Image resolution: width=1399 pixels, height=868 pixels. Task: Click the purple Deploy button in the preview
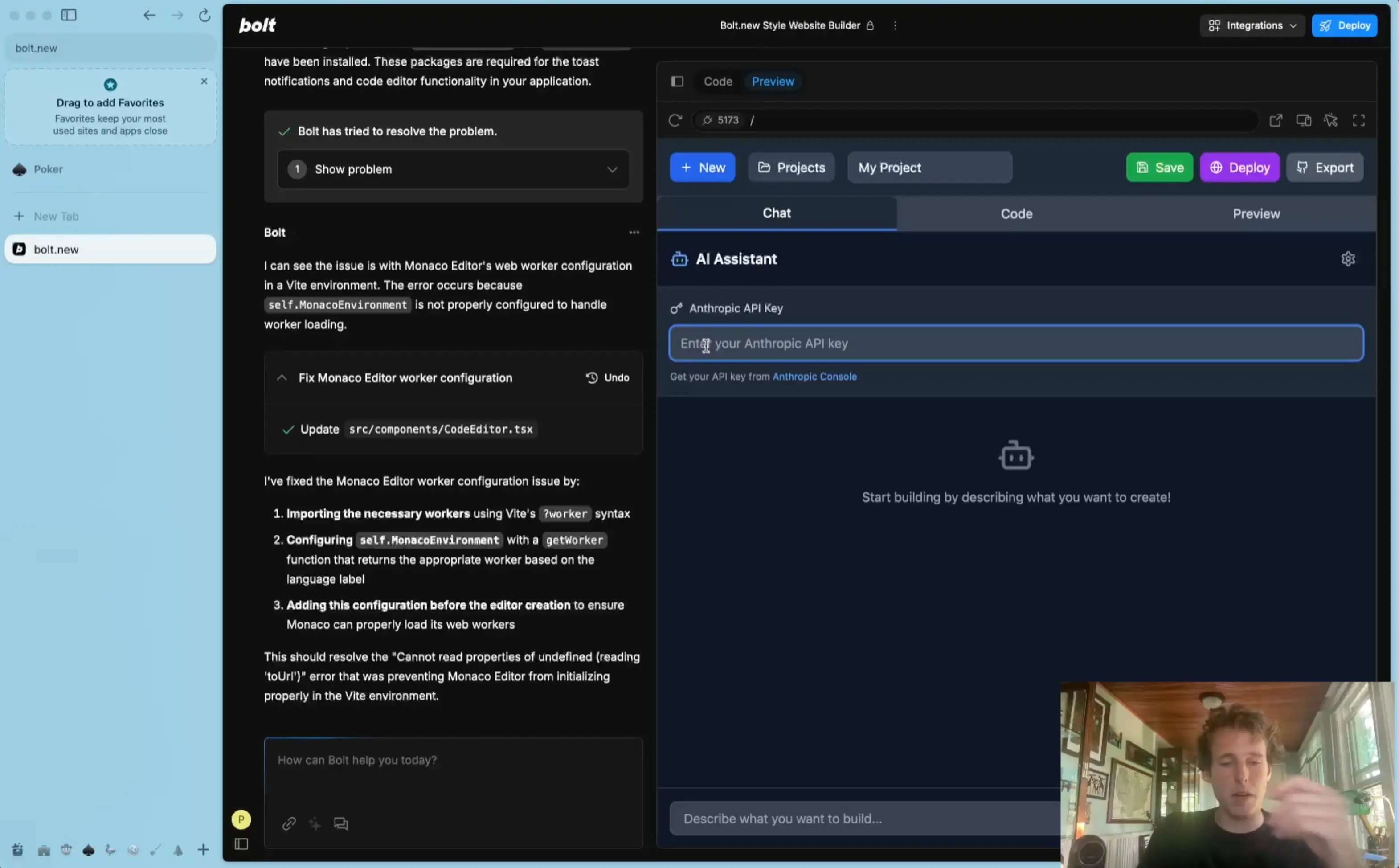tap(1239, 168)
